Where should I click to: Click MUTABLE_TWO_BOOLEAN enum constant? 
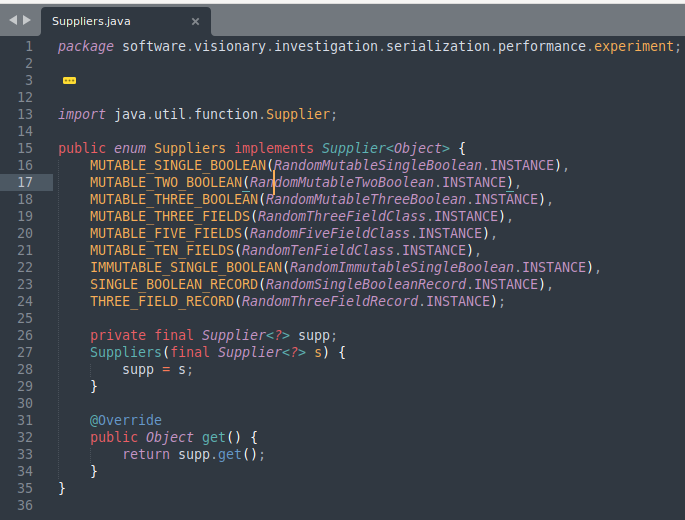coord(166,182)
